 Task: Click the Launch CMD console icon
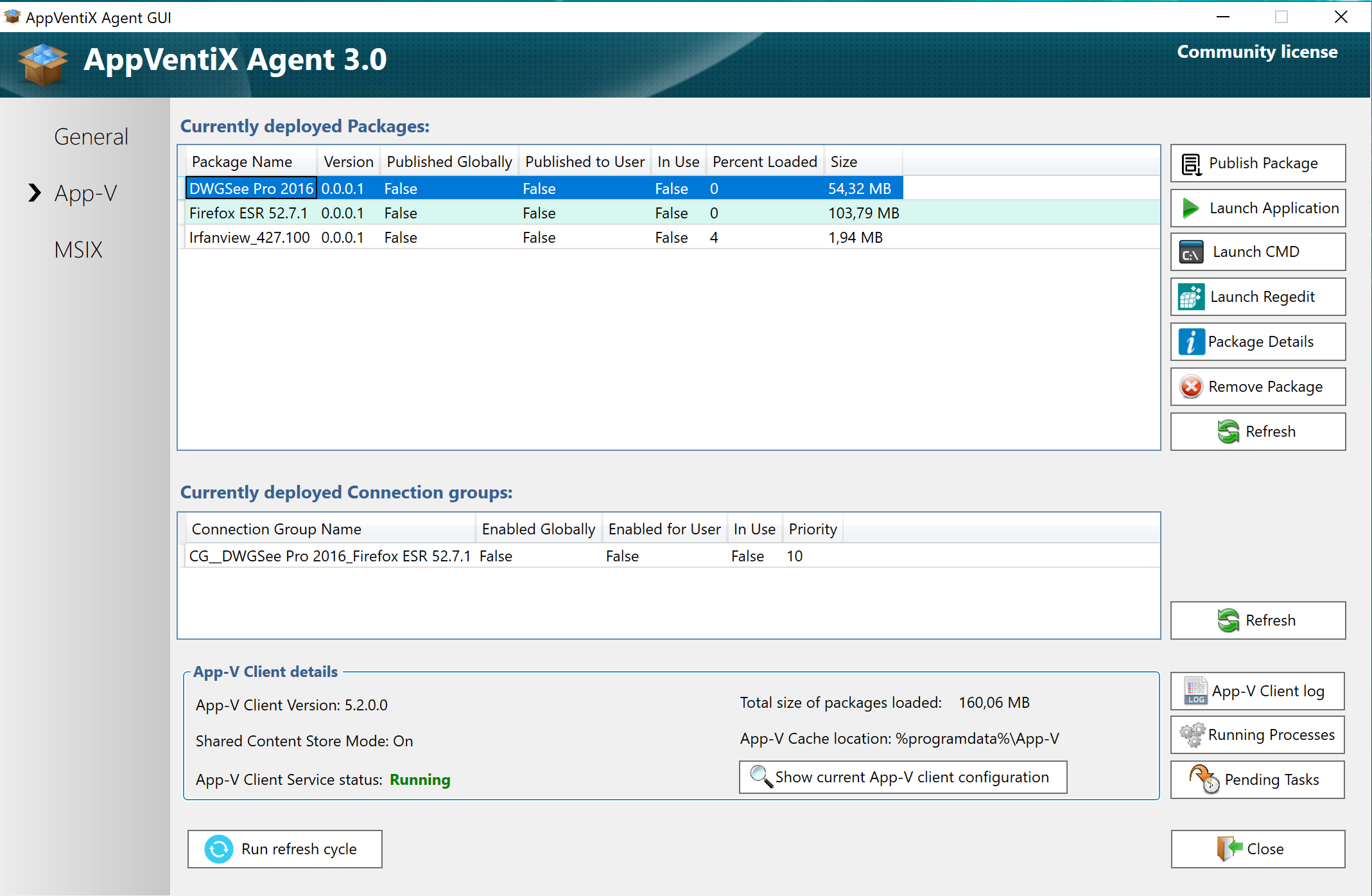coord(1191,252)
